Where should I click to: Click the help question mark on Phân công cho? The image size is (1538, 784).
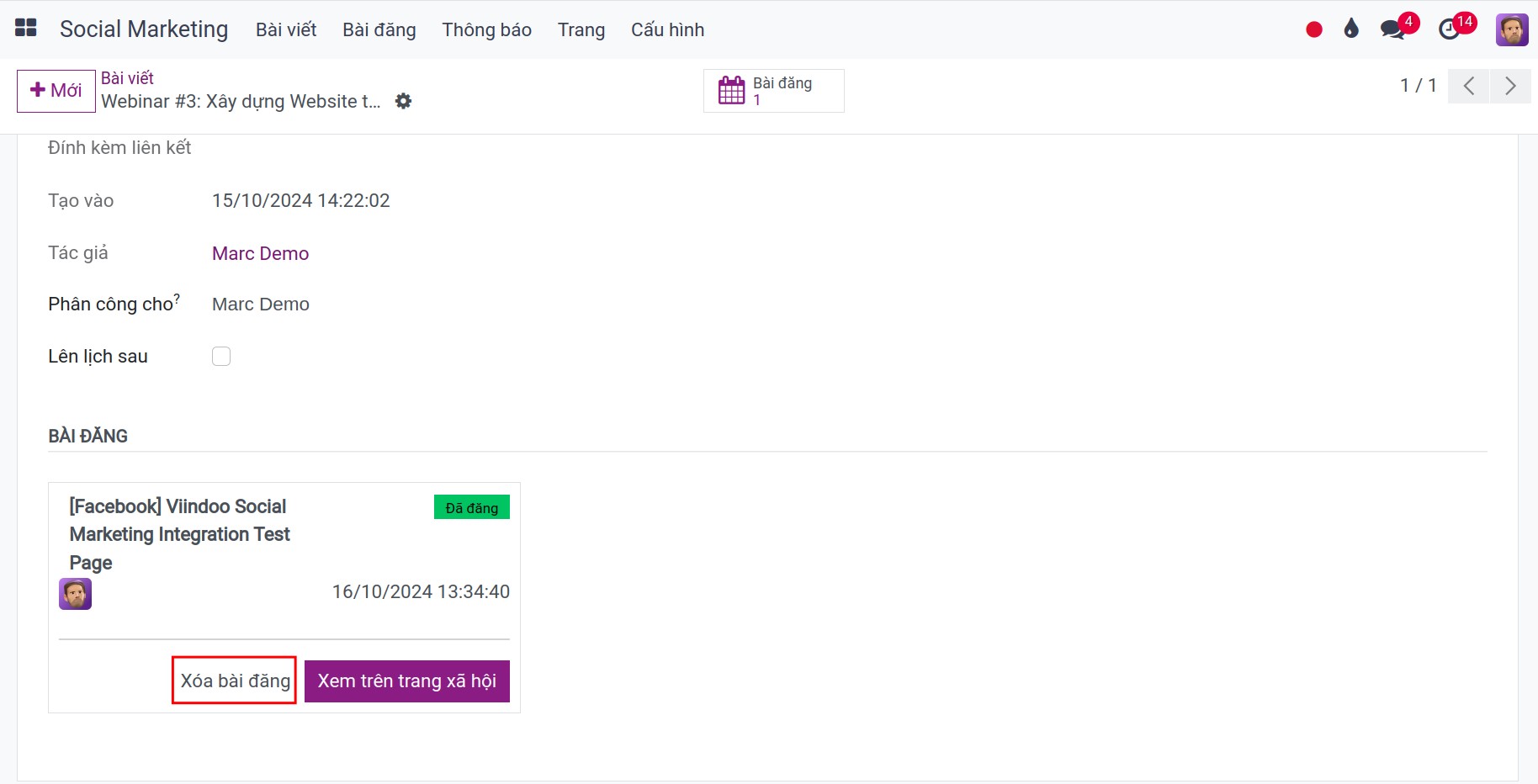coord(177,298)
